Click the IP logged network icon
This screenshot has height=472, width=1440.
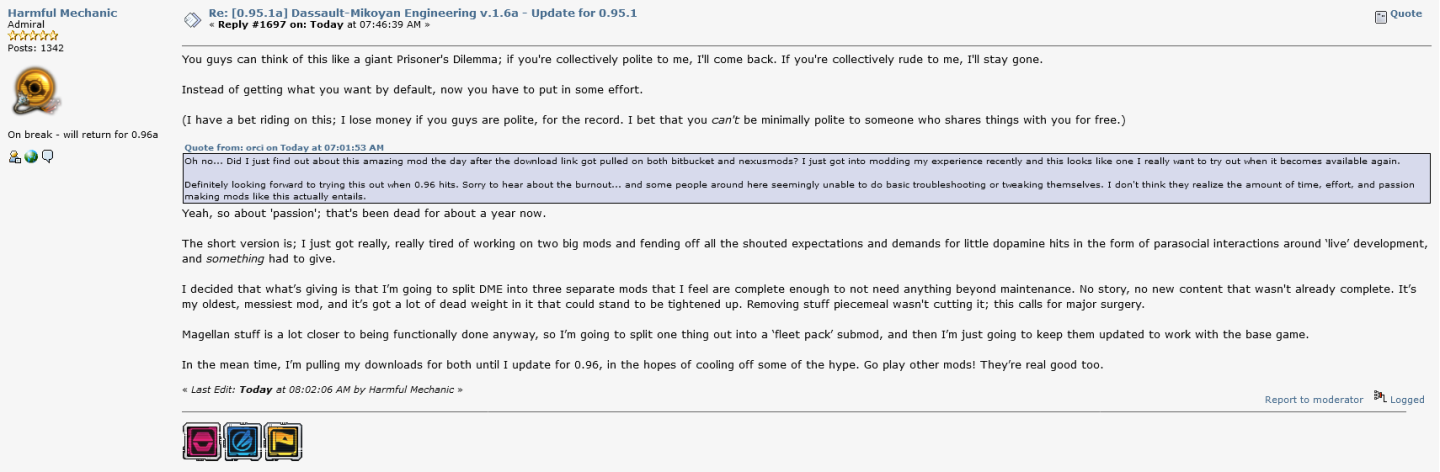coord(1380,398)
